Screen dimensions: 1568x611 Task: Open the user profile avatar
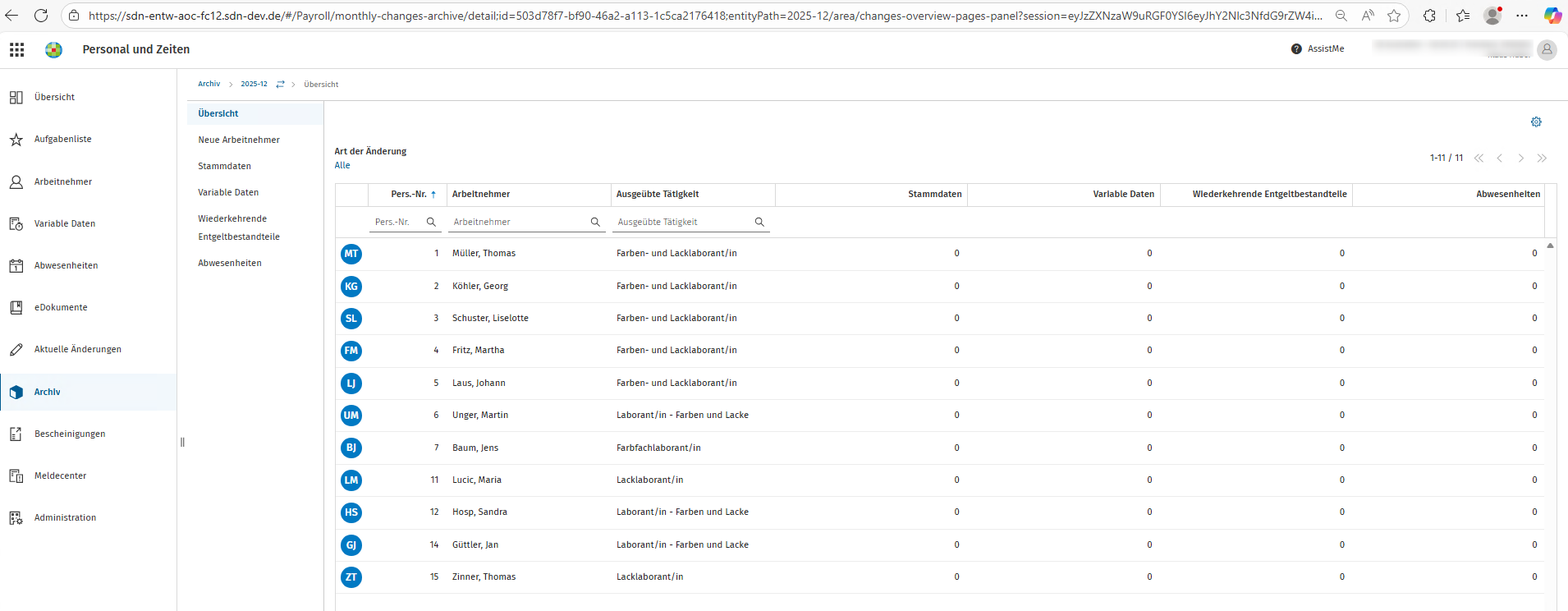1547,50
